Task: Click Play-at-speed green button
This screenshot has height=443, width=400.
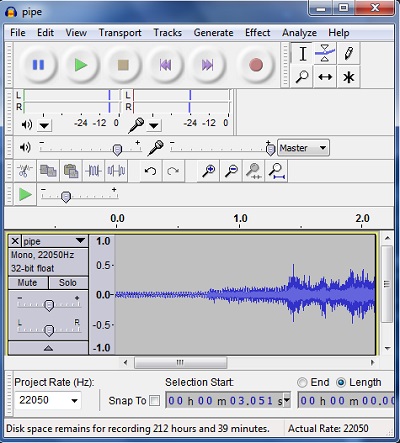Action: point(25,194)
